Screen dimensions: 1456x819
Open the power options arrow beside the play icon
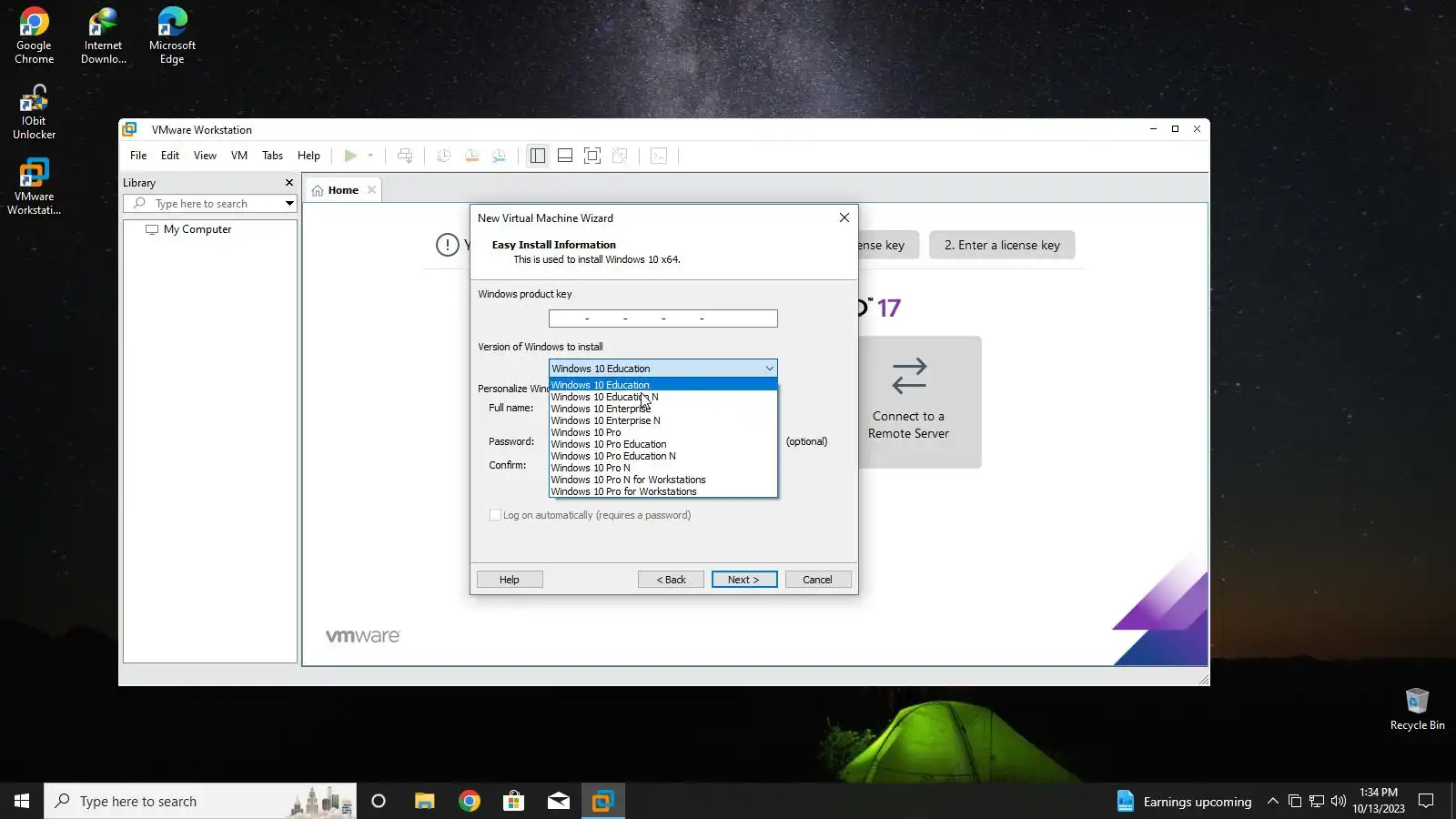coord(370,156)
